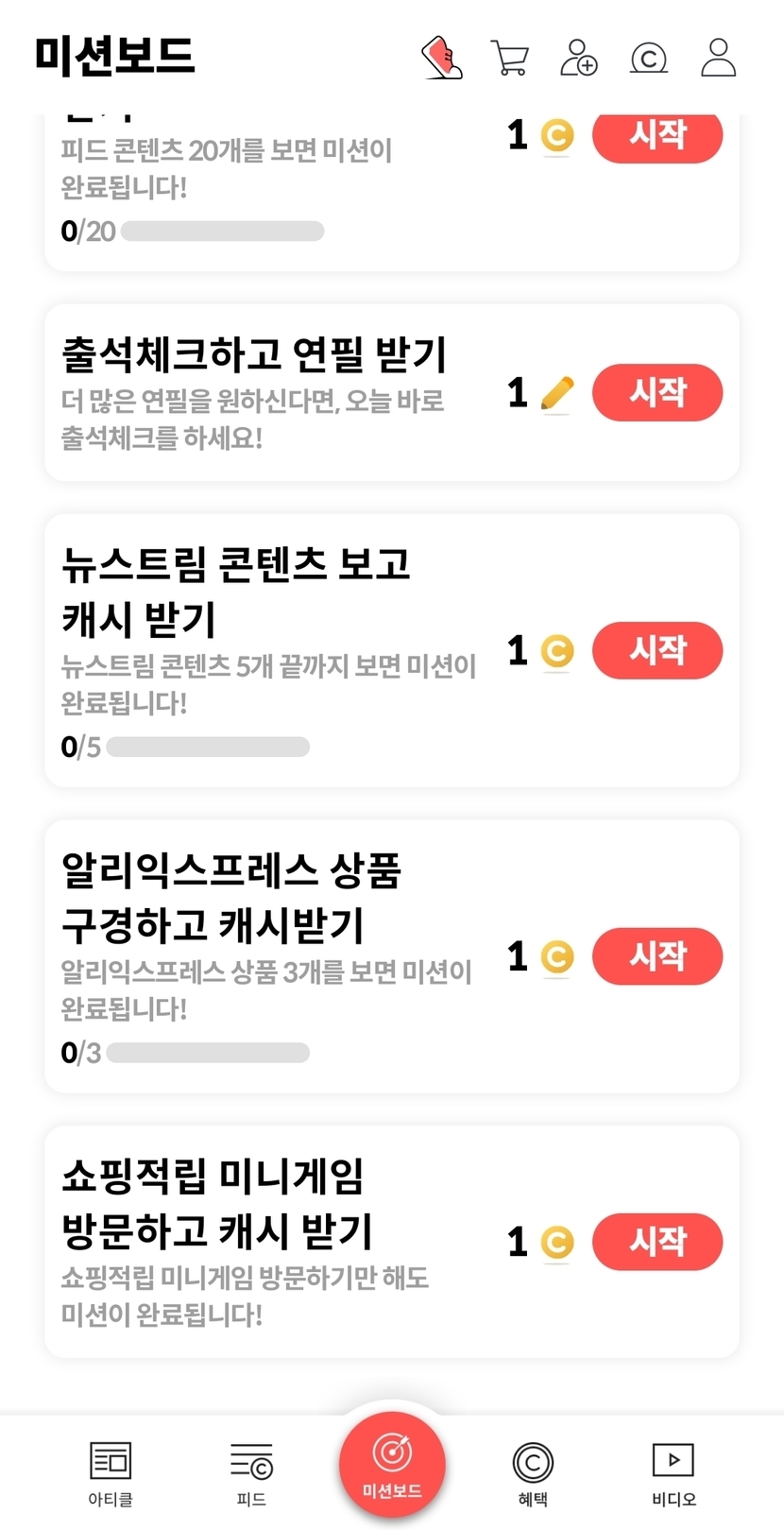Tap the pencil reward icon
Image resolution: width=784 pixels, height=1530 pixels.
coord(557,393)
